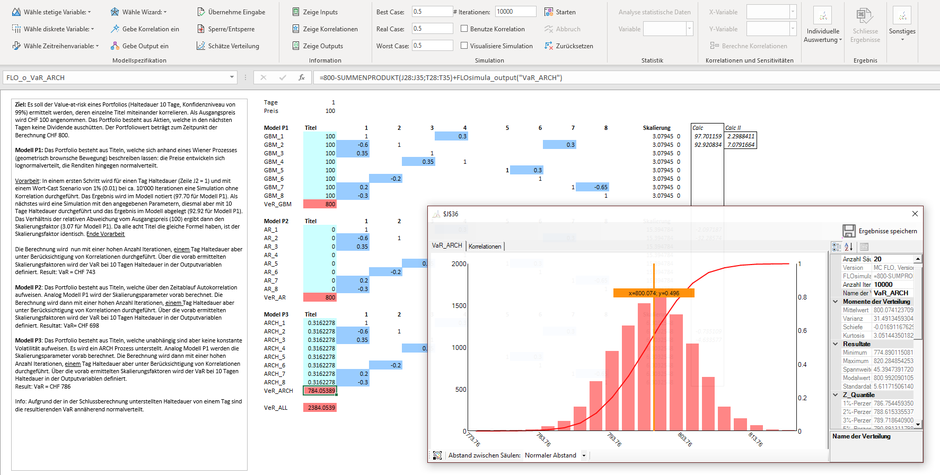This screenshot has width=940, height=475.
Task: Click Zeige Inputs
Action: [315, 12]
